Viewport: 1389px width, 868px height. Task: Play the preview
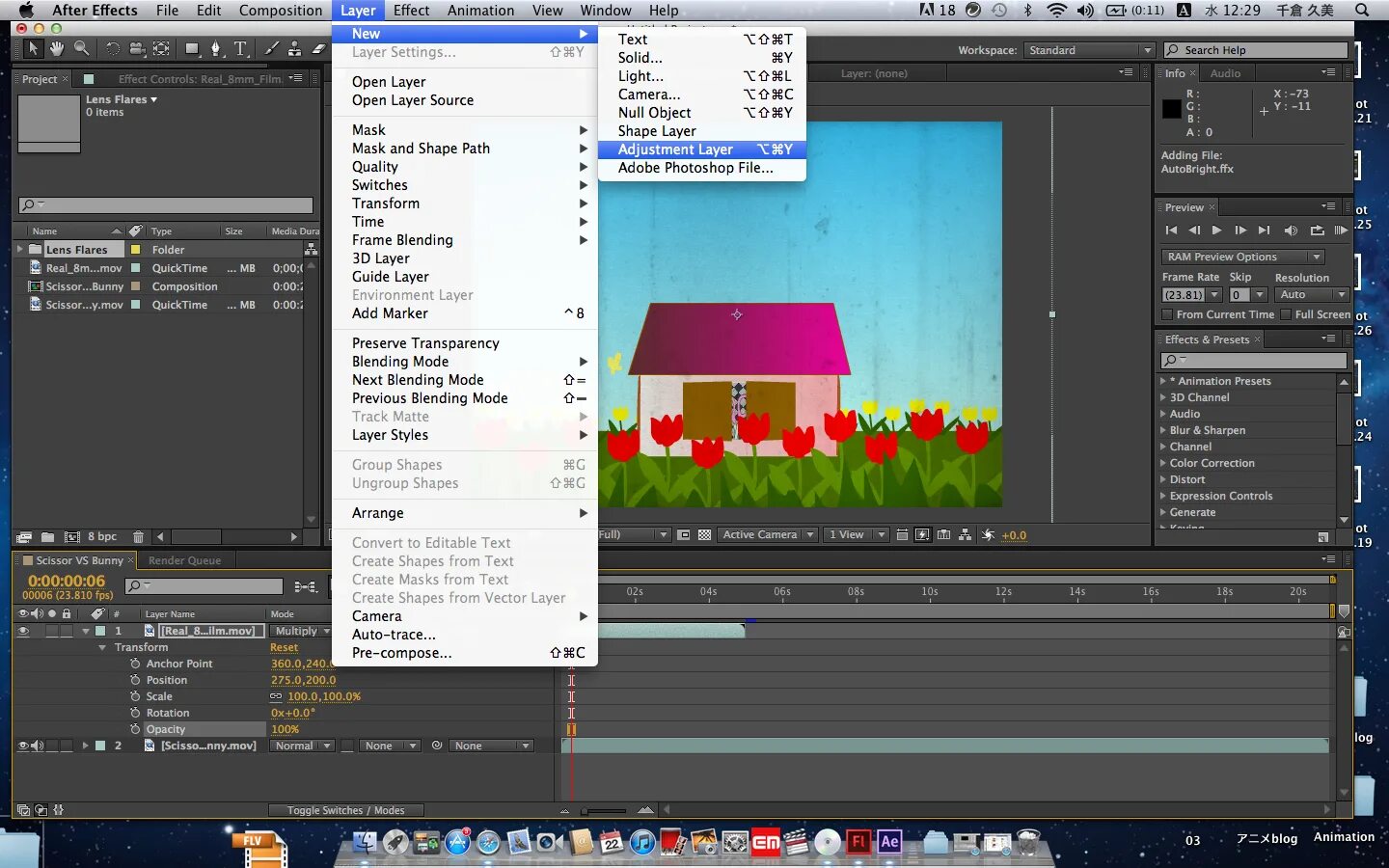[x=1217, y=231]
